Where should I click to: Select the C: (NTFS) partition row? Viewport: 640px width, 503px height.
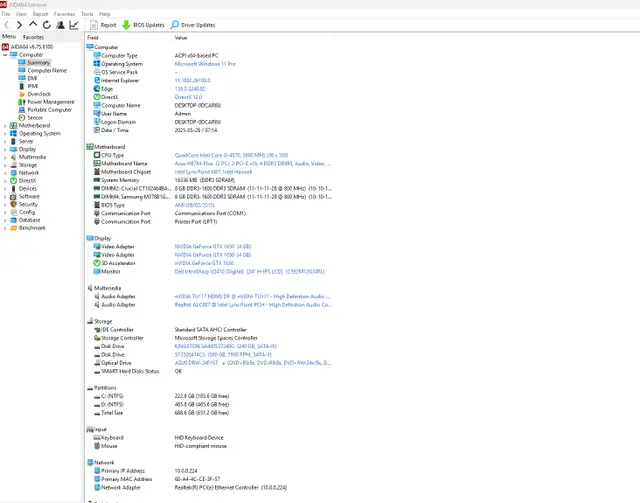click(210, 396)
